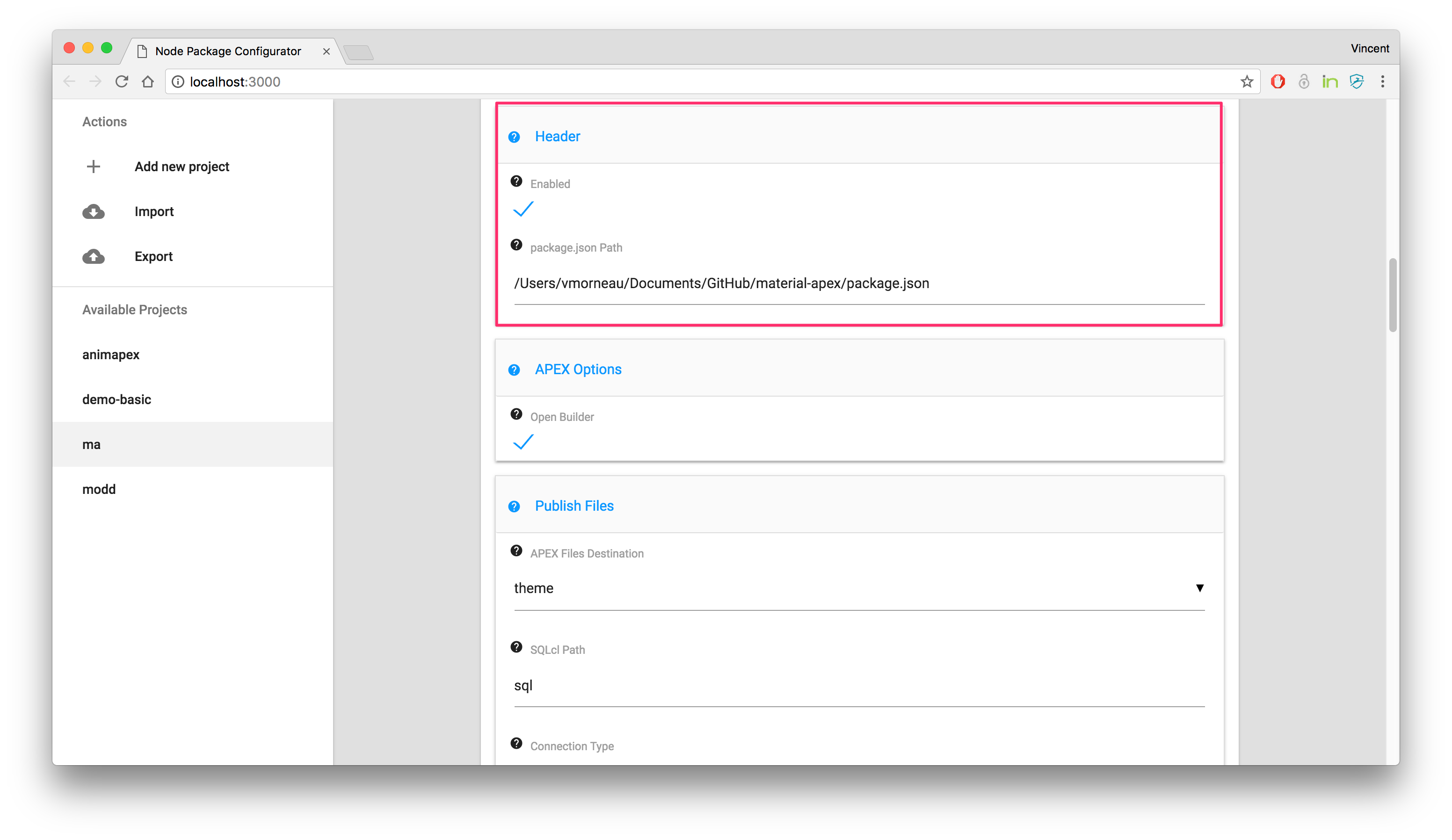Click help icon next to APEX Options
1452x840 pixels.
click(x=514, y=370)
